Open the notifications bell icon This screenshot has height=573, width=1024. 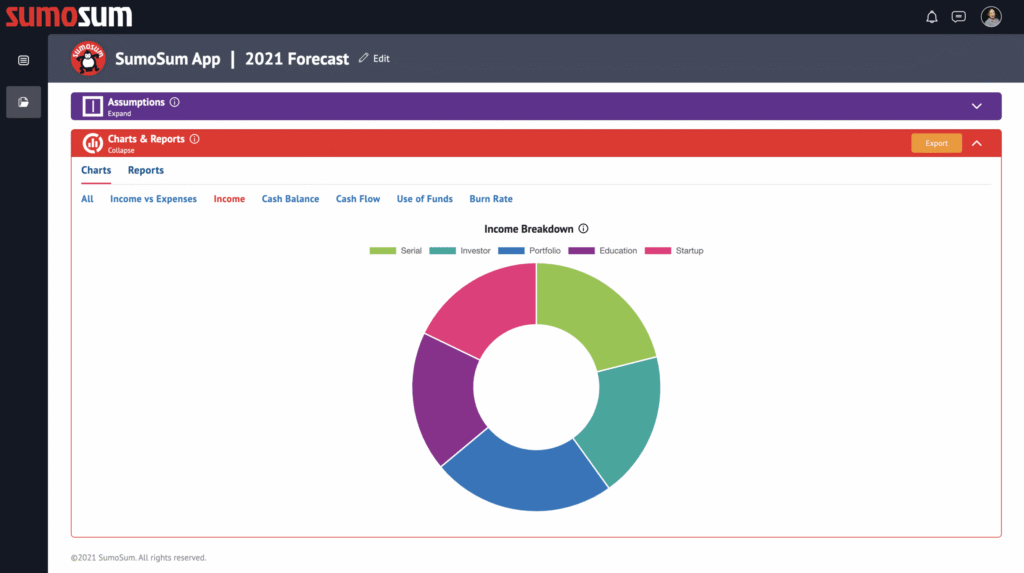932,16
